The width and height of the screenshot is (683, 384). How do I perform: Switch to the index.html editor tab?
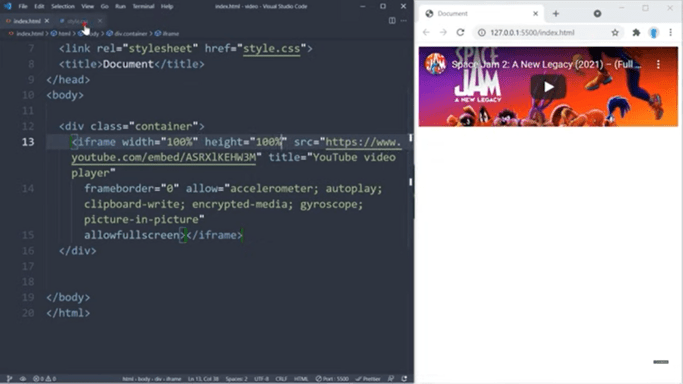pos(27,21)
